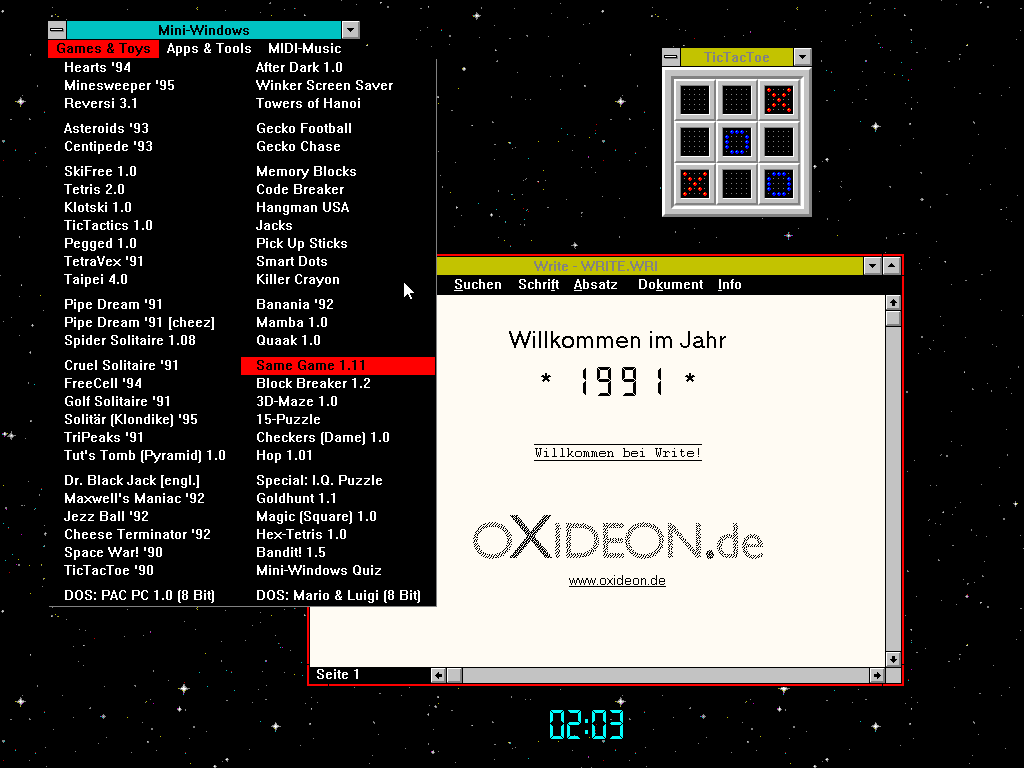Launch DOS: PAC PC 1.0 (8 Bit)
This screenshot has width=1024, height=768.
point(139,596)
